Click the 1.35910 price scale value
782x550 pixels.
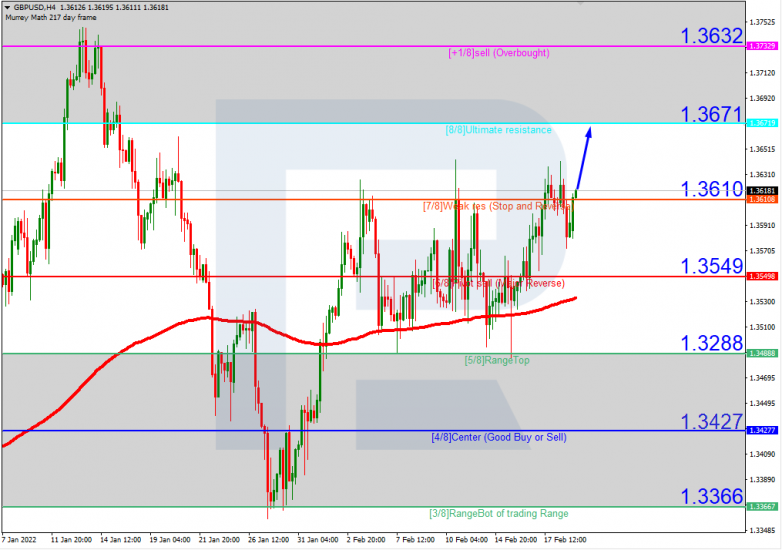[763, 226]
